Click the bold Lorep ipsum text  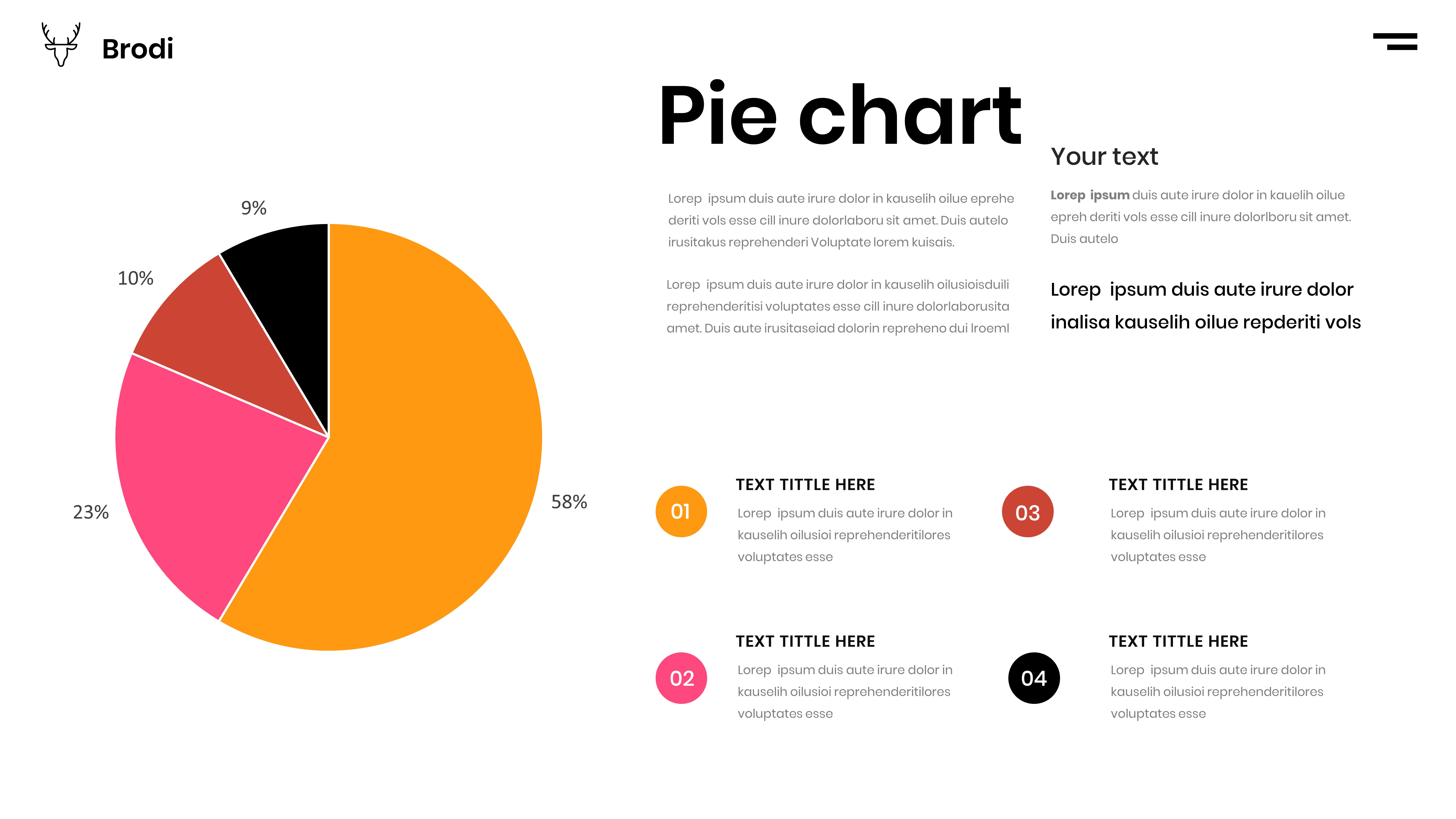pyautogui.click(x=1089, y=195)
